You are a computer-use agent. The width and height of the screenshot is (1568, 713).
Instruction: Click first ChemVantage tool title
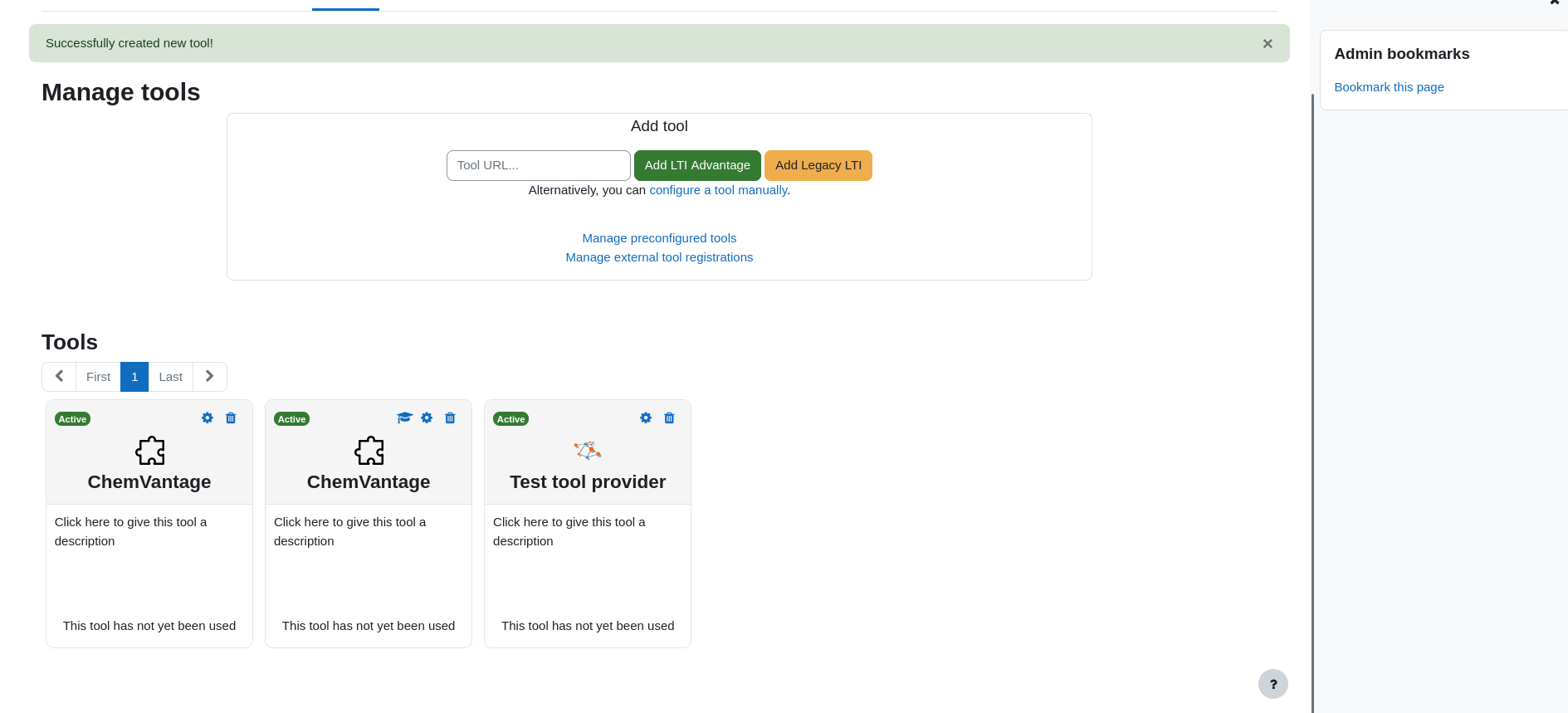[x=149, y=482]
